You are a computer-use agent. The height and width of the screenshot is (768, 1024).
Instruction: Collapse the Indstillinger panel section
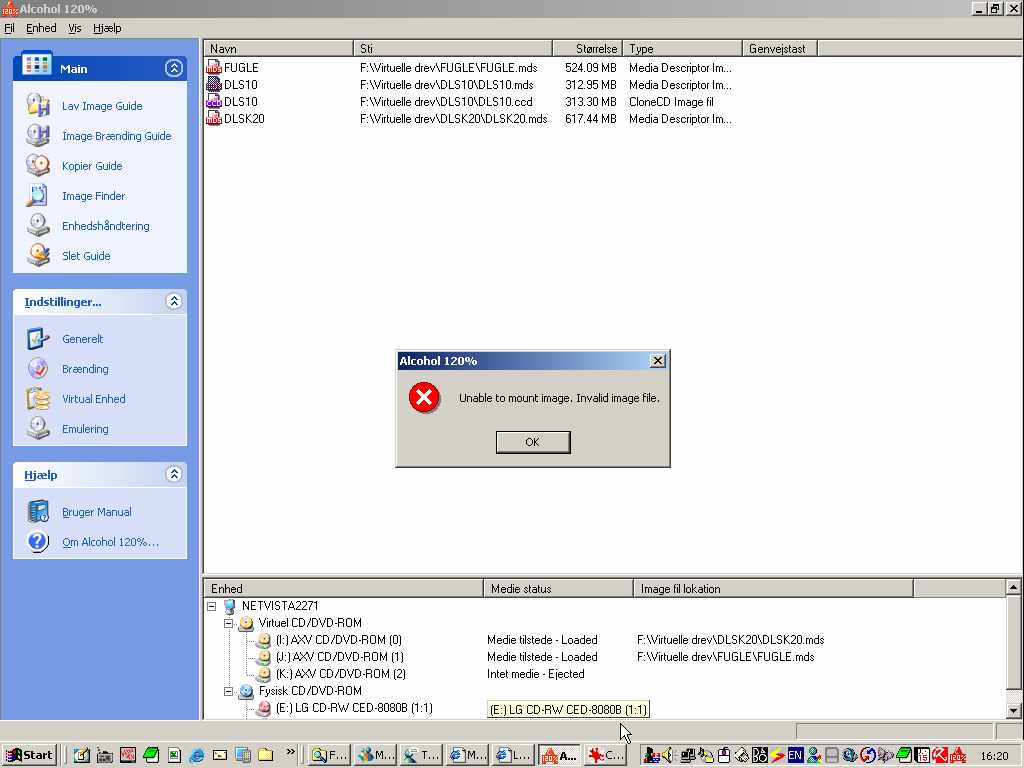click(174, 301)
